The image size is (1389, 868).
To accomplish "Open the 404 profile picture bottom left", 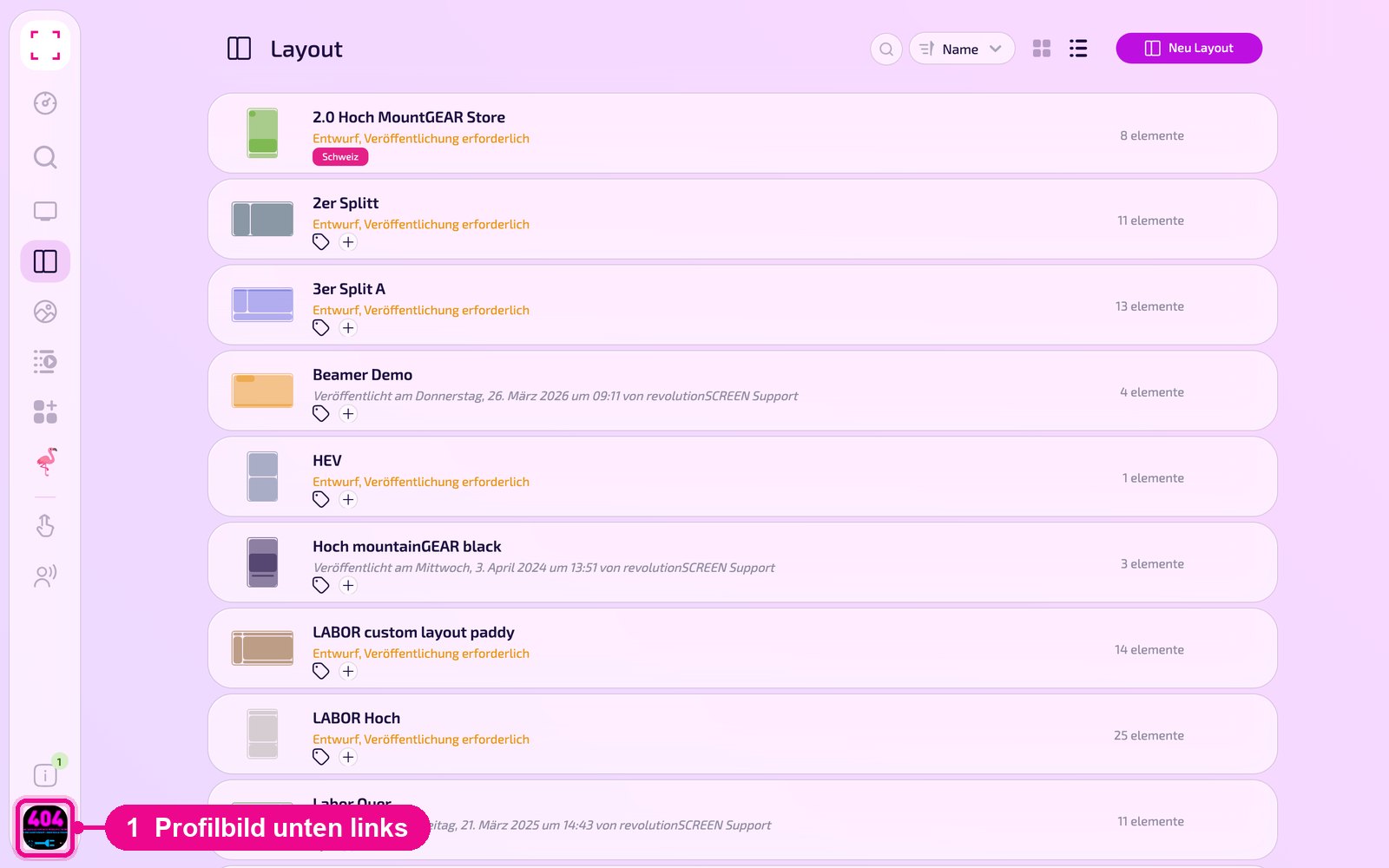I will coord(46,828).
